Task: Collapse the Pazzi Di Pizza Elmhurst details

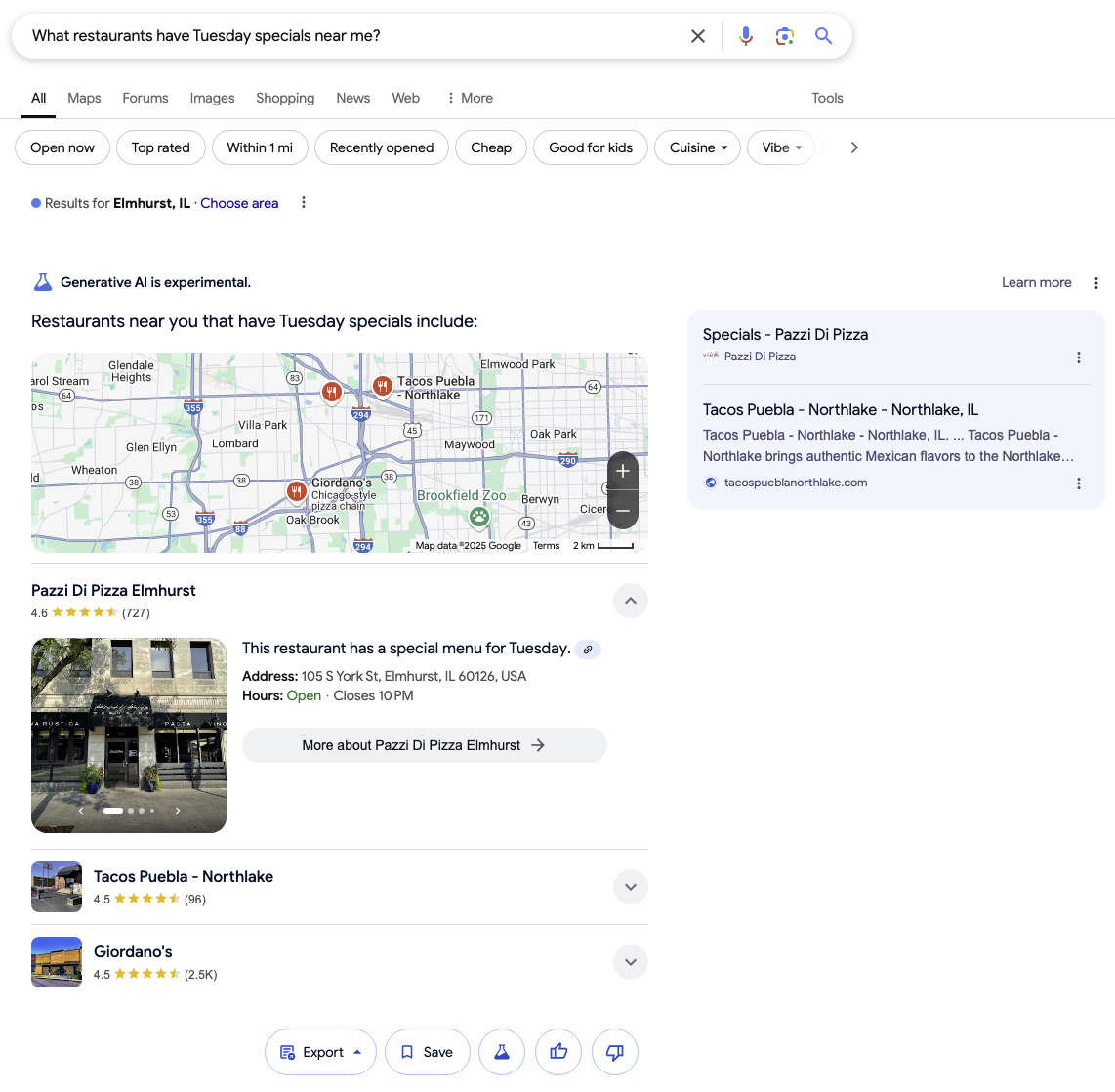Action: click(x=630, y=601)
